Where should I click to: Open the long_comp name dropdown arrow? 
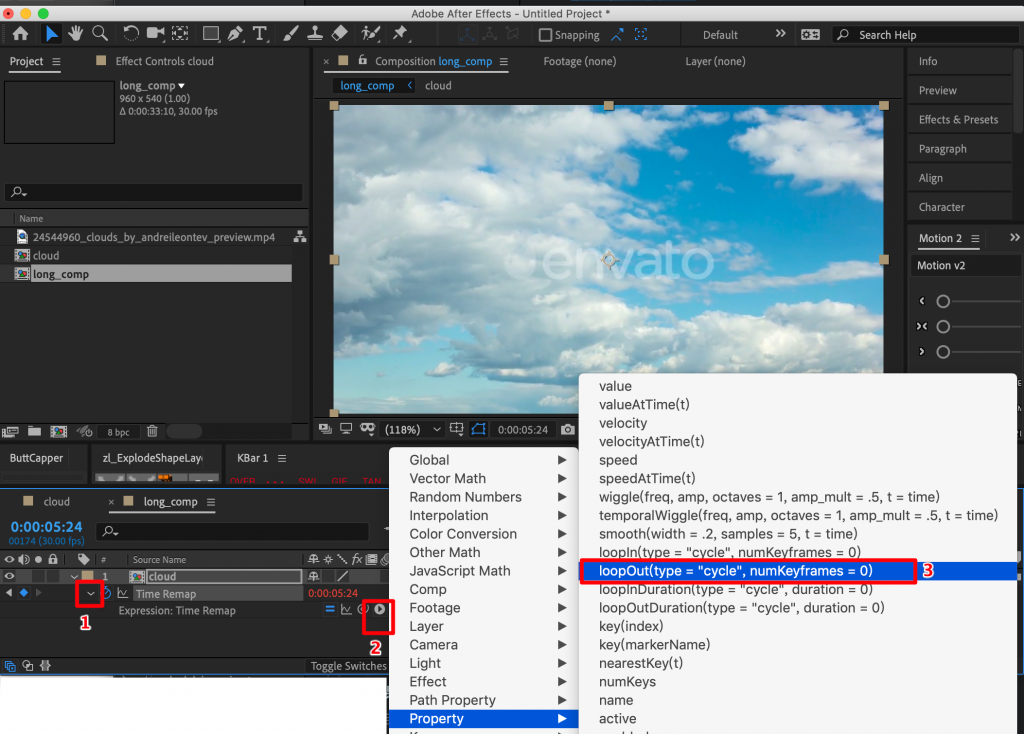pyautogui.click(x=181, y=86)
